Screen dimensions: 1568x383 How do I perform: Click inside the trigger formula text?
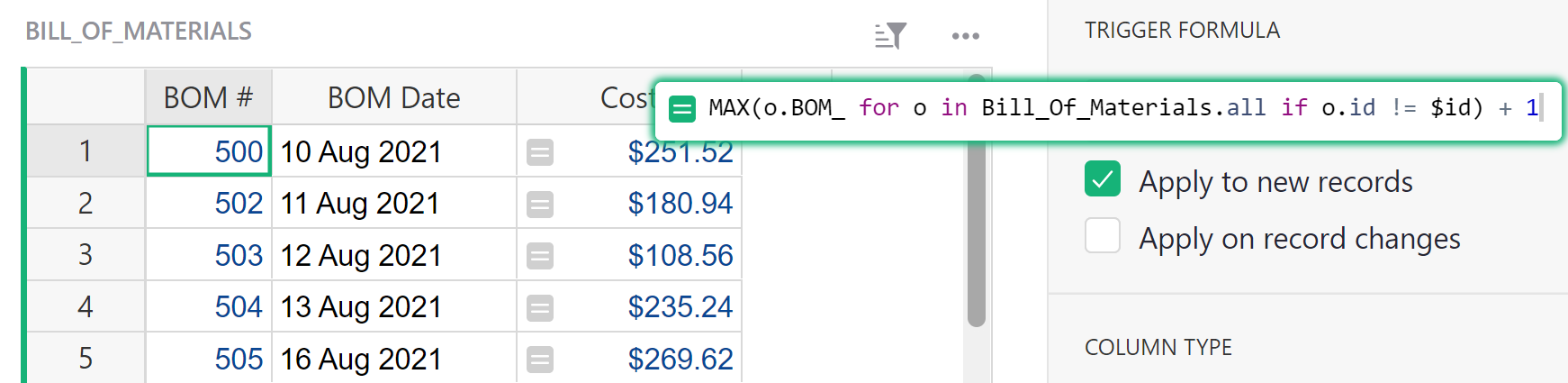point(1080,108)
